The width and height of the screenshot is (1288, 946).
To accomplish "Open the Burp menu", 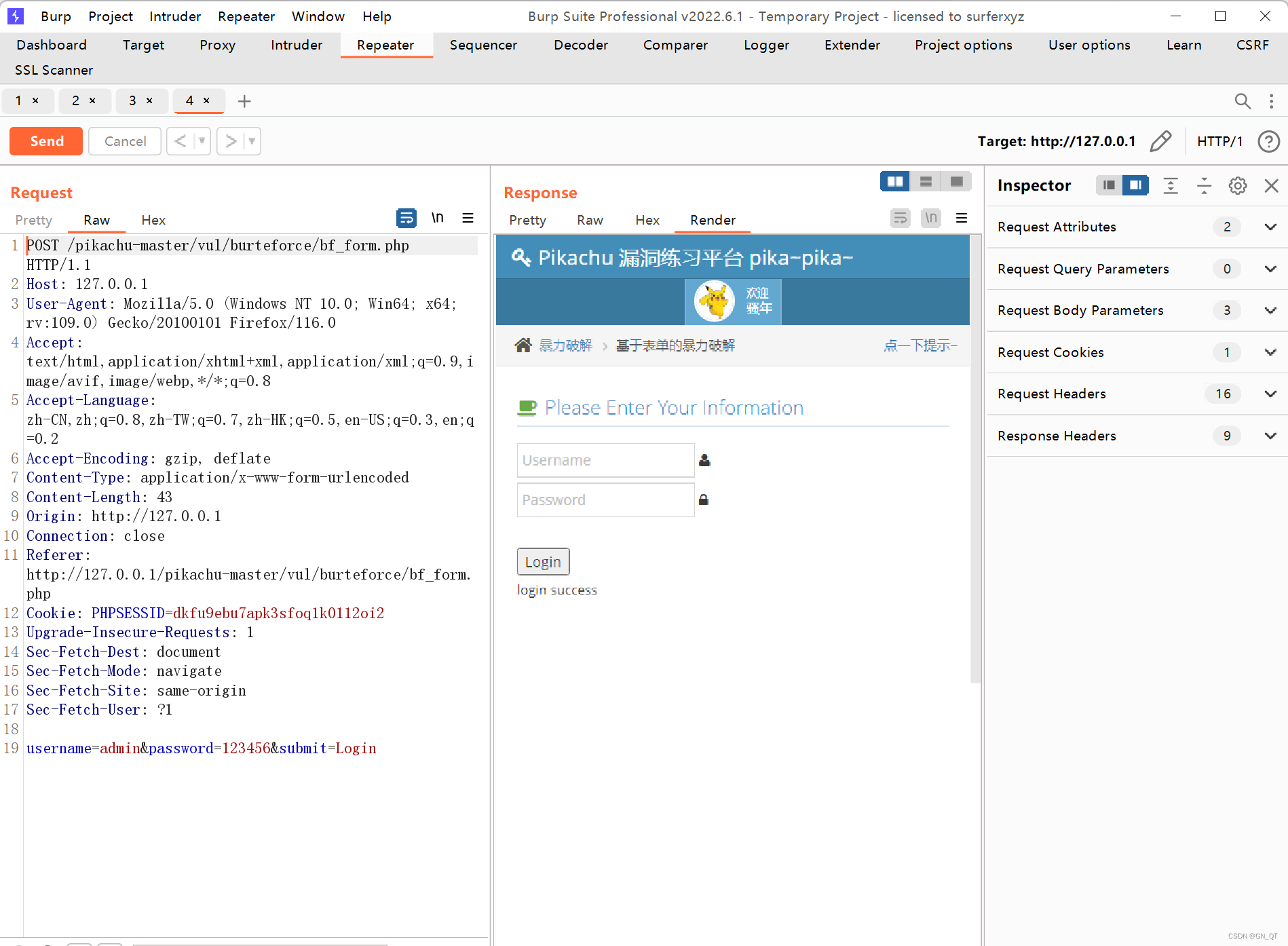I will coord(56,16).
